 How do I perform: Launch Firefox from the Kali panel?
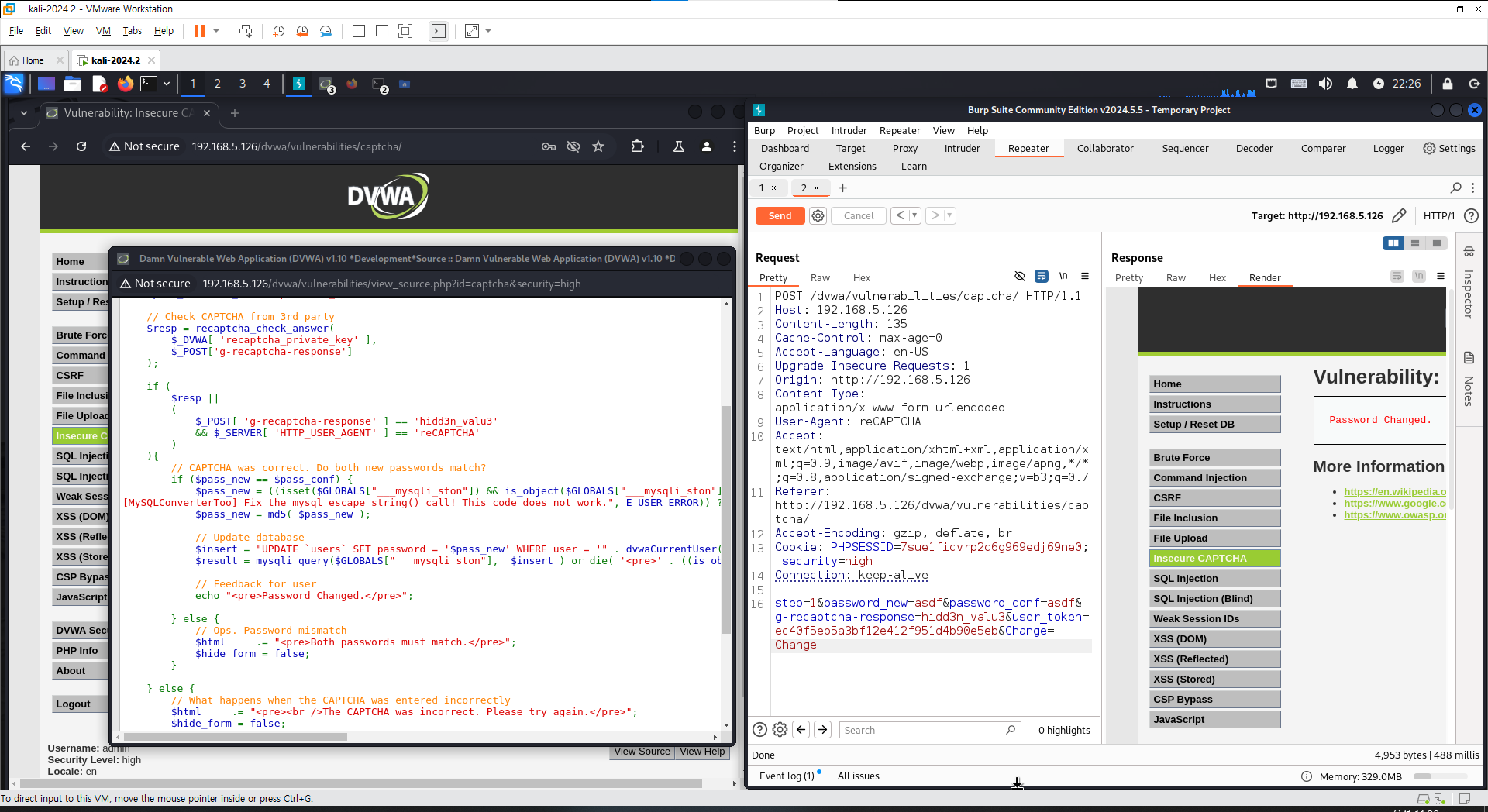click(125, 84)
